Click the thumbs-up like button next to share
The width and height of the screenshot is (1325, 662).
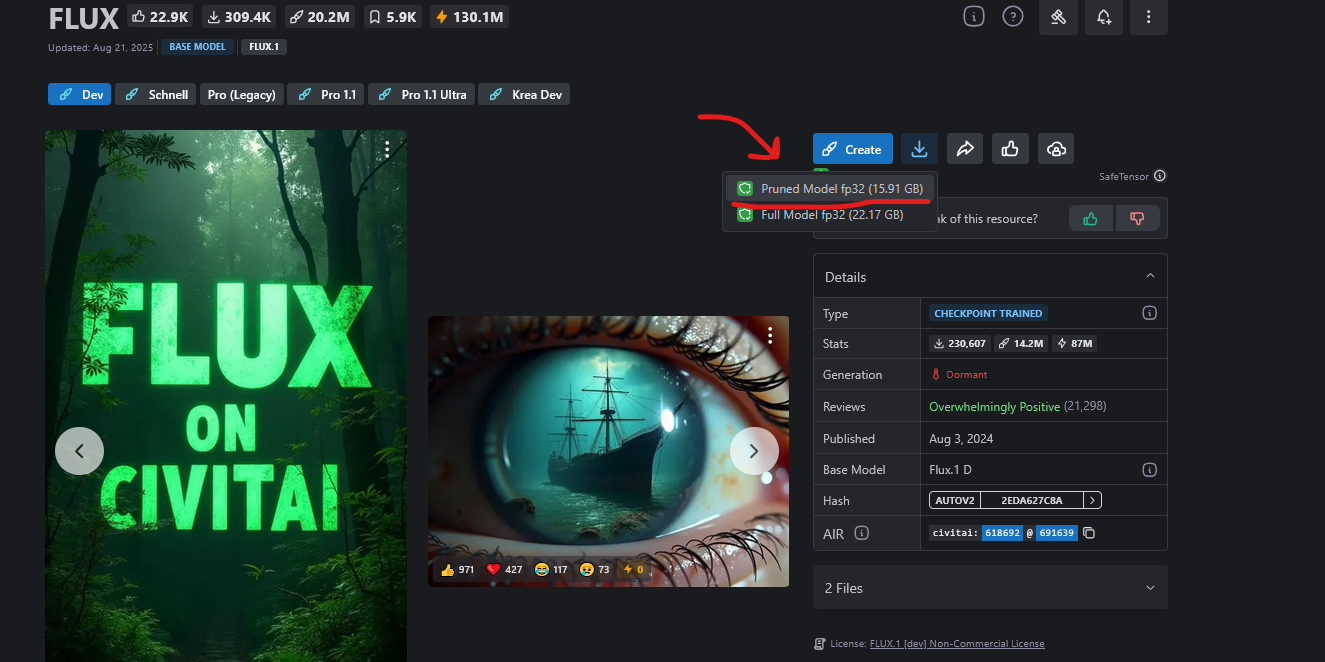[x=1010, y=149]
